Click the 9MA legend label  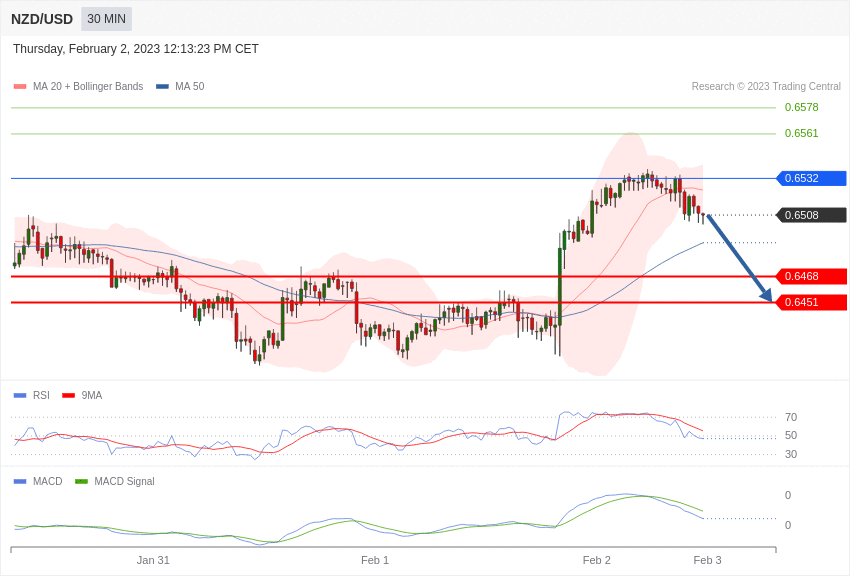pyautogui.click(x=92, y=396)
